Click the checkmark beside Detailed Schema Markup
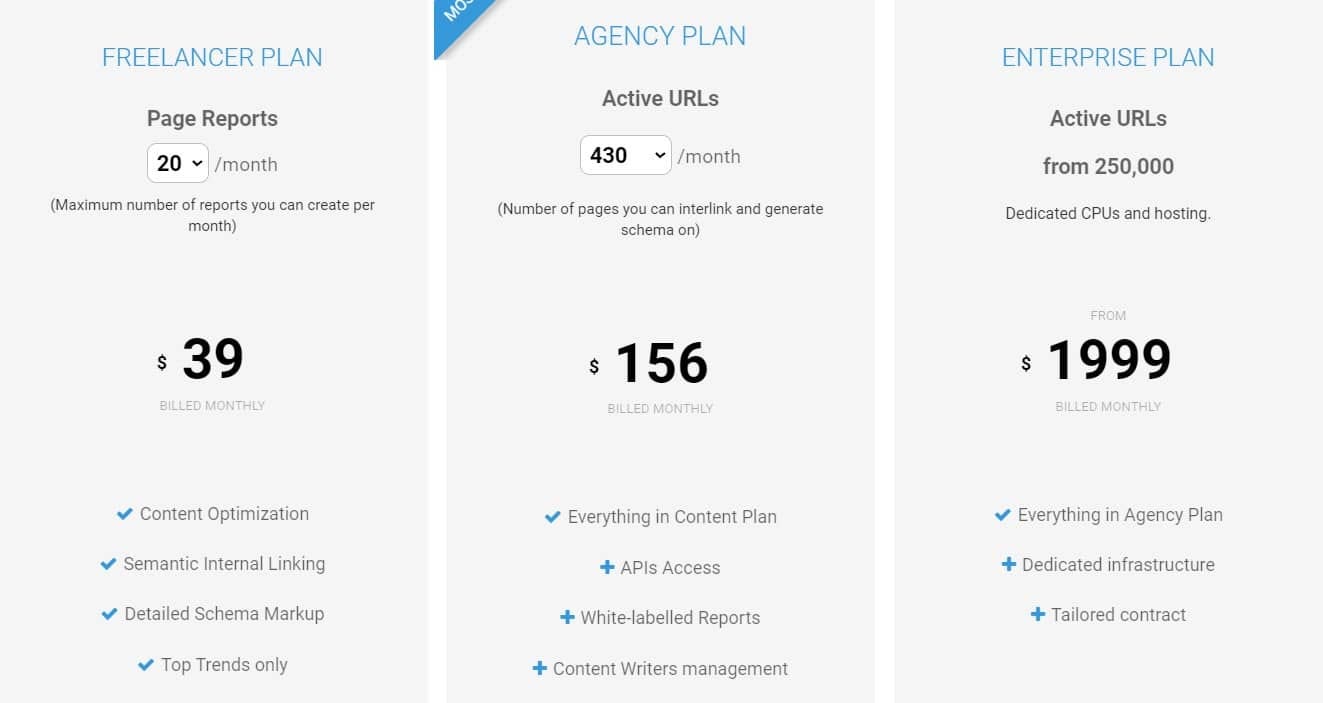The height and width of the screenshot is (703, 1323). tap(108, 614)
